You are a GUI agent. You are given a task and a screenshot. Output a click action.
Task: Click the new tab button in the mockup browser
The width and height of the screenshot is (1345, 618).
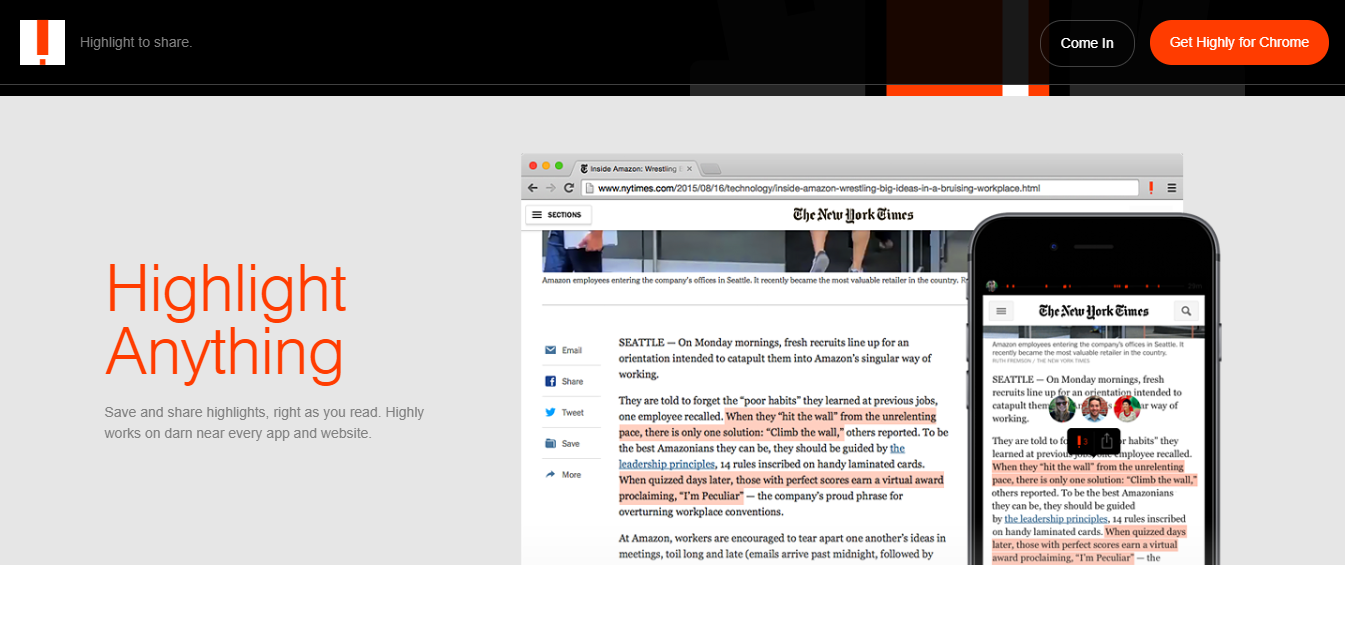(x=710, y=168)
